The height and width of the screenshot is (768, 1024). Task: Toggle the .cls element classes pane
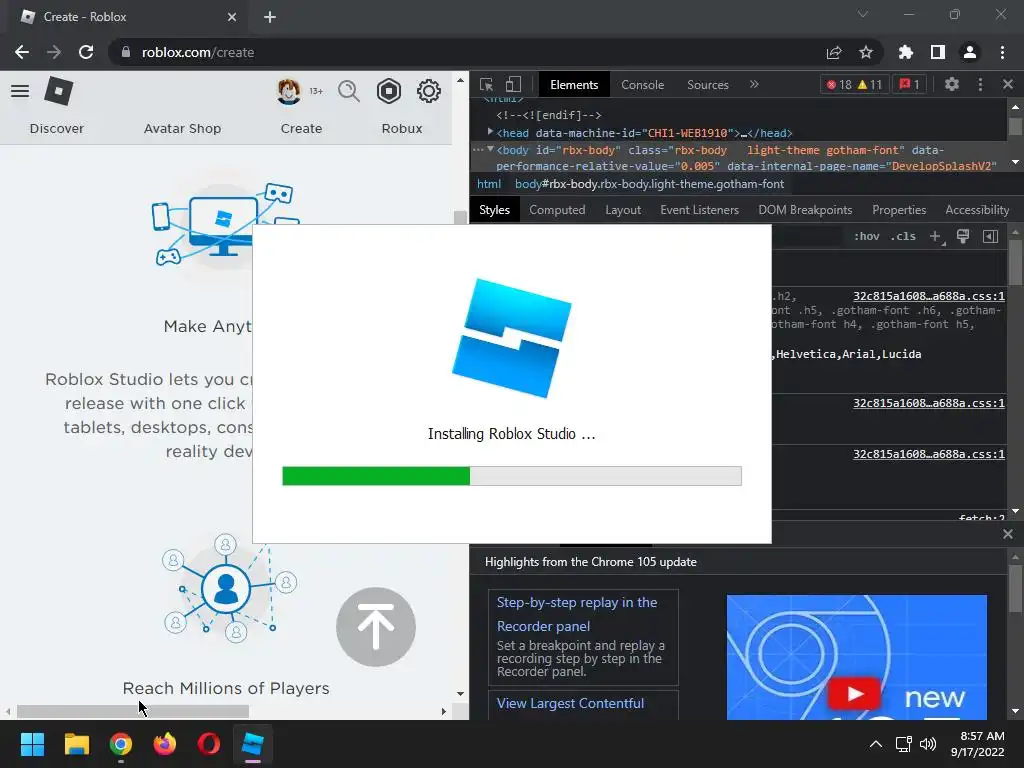point(903,236)
